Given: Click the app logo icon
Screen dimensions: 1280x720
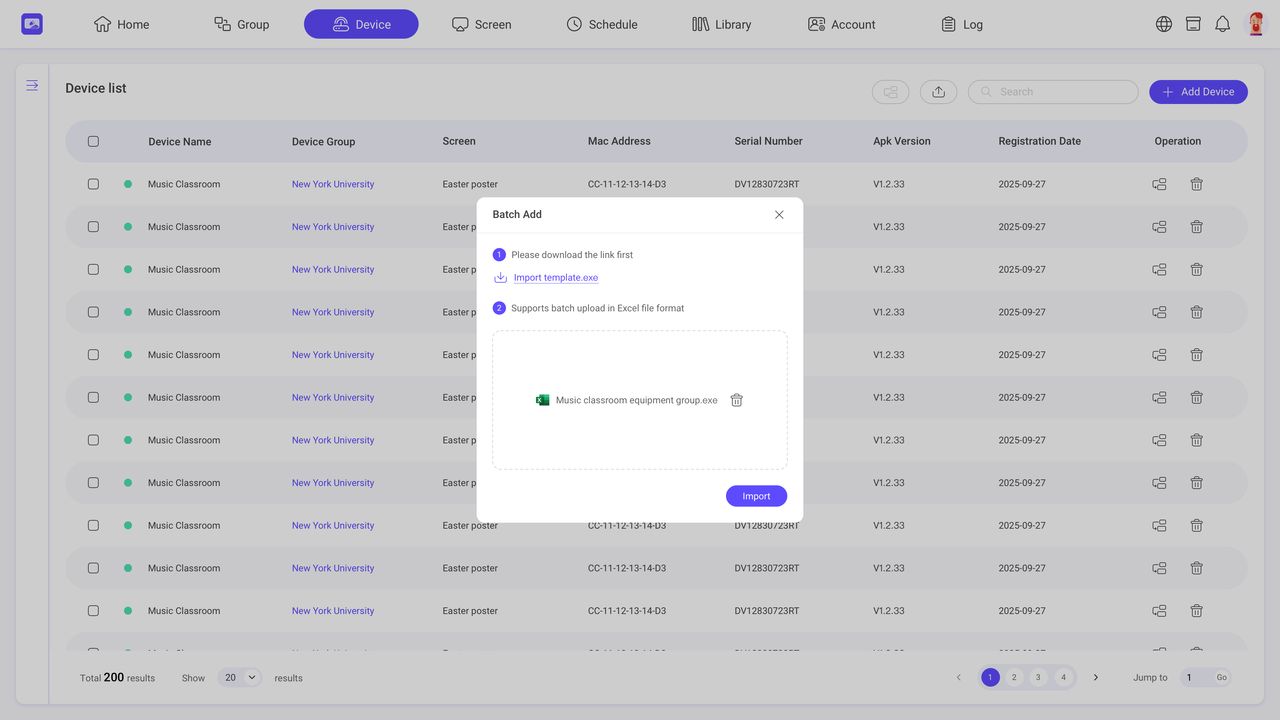Looking at the screenshot, I should 32,24.
